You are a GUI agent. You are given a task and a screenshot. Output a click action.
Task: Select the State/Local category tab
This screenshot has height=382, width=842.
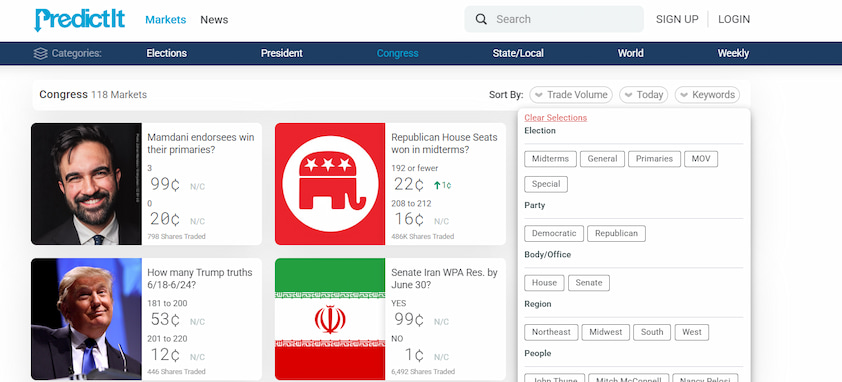click(518, 53)
